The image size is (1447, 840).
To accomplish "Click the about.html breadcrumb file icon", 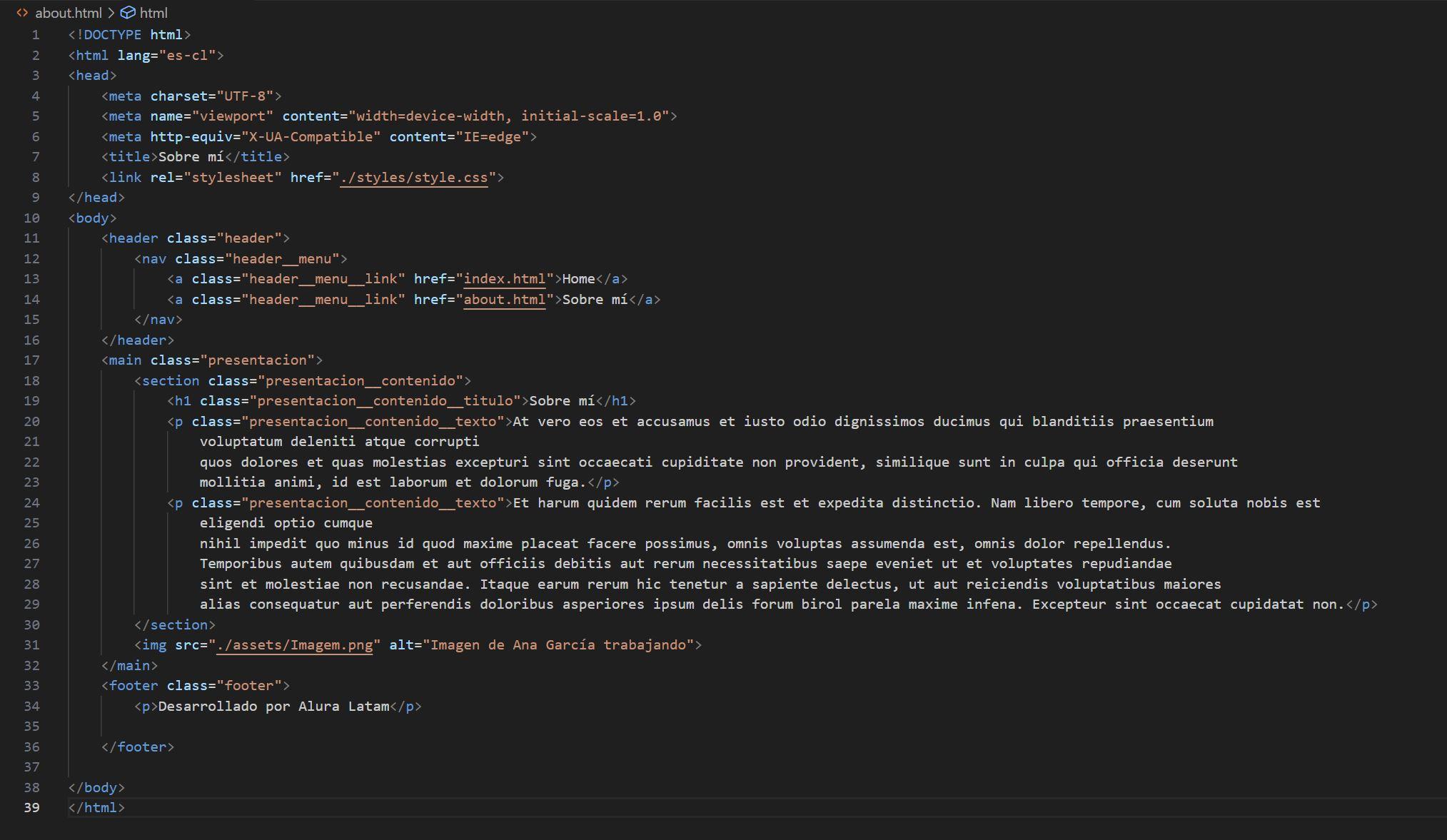I will 23,13.
